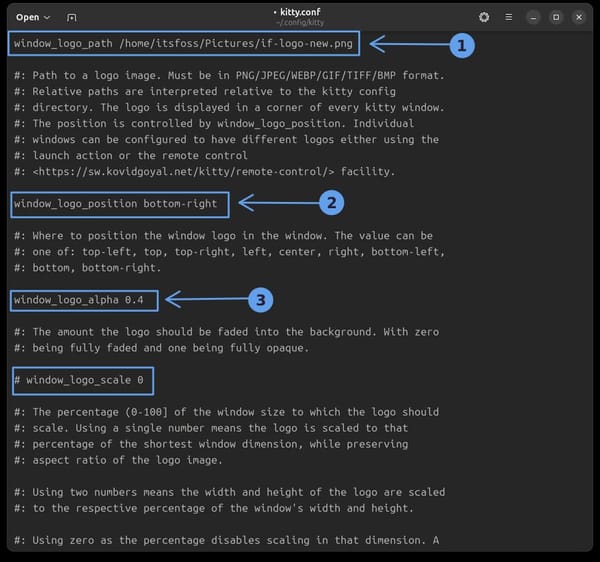Click line 'bottom, bottom-right.'
The image size is (600, 562).
click(88, 268)
